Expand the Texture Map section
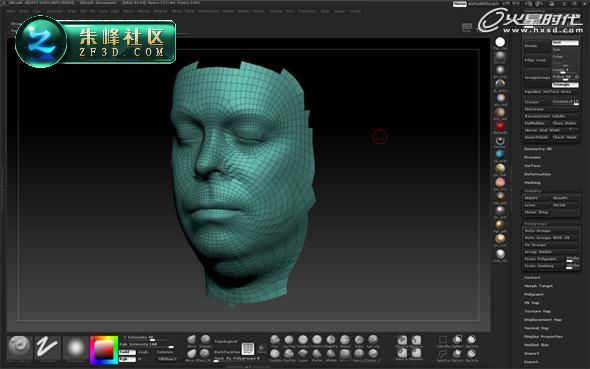The width and height of the screenshot is (590, 369). [x=538, y=311]
